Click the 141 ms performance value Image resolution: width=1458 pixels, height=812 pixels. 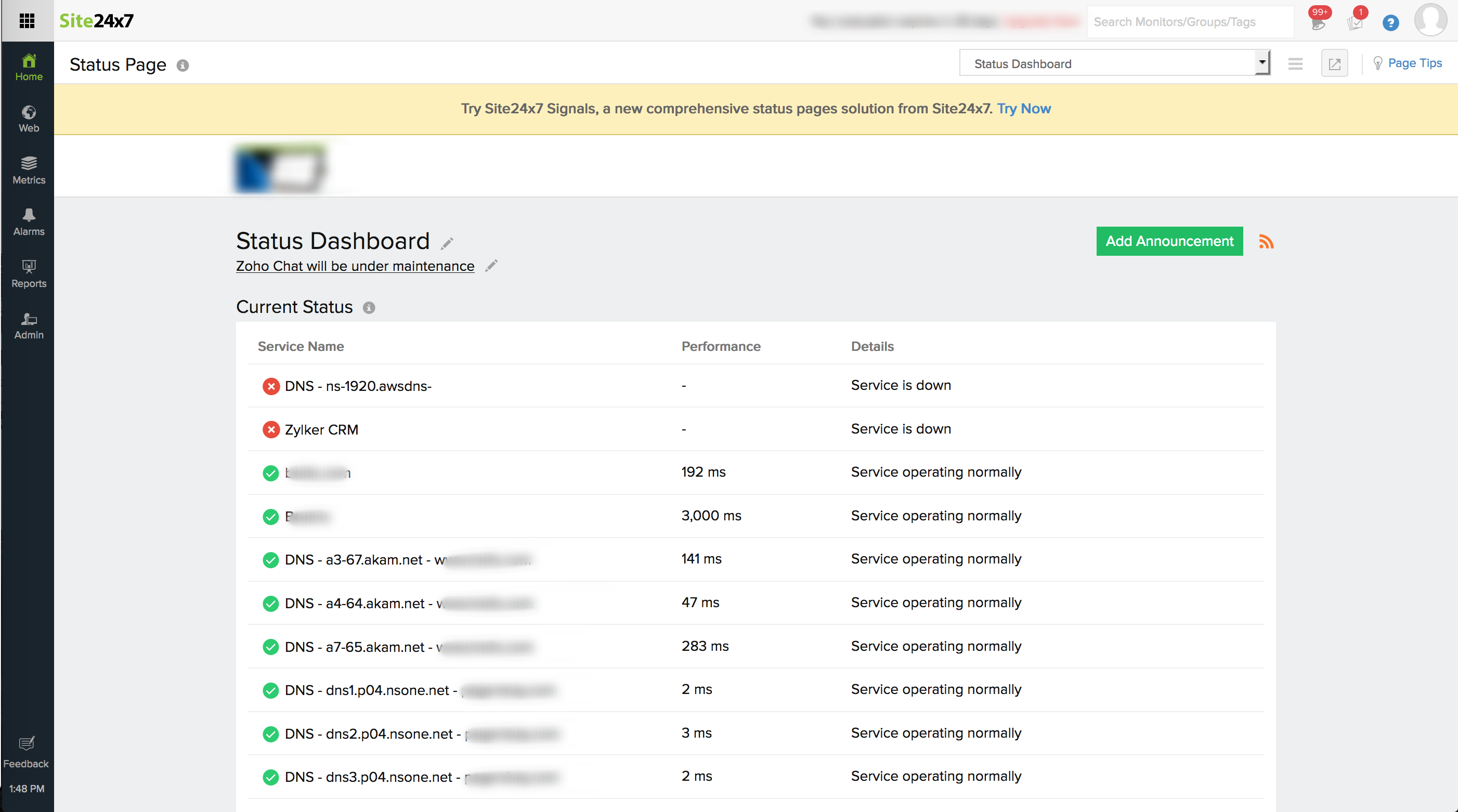click(701, 559)
